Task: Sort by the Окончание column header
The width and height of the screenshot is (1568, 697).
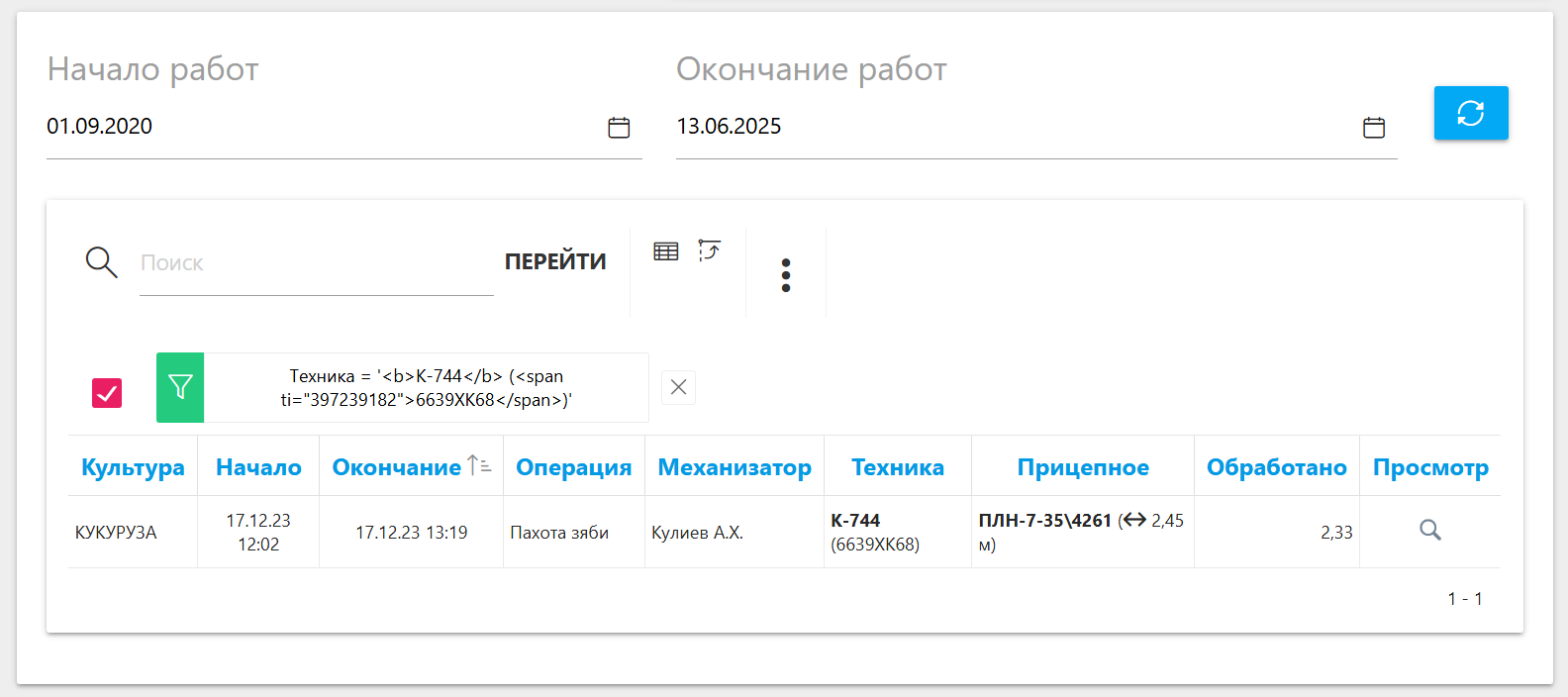Action: pyautogui.click(x=397, y=467)
